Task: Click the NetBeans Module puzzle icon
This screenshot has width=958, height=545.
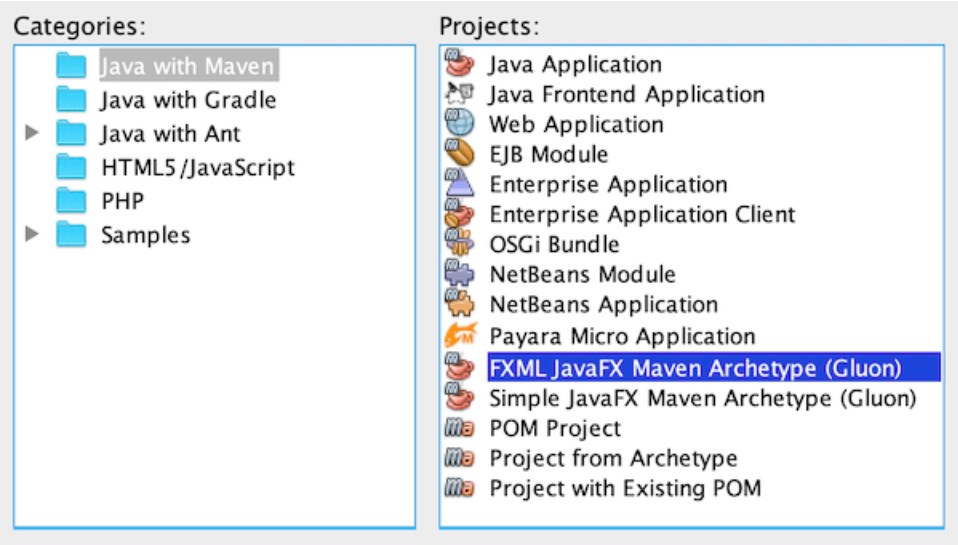Action: click(x=459, y=272)
